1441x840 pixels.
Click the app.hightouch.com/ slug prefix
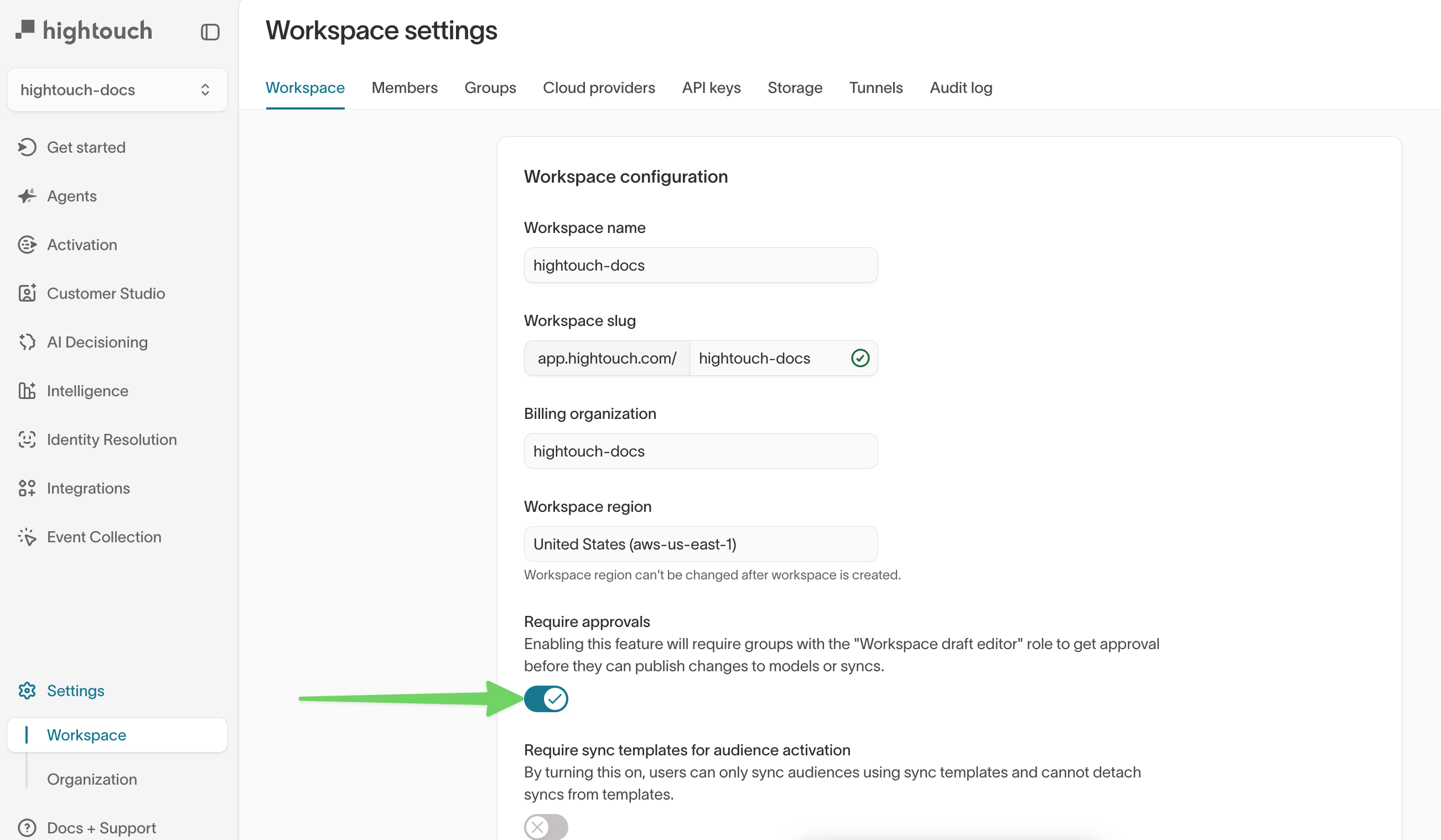(607, 358)
